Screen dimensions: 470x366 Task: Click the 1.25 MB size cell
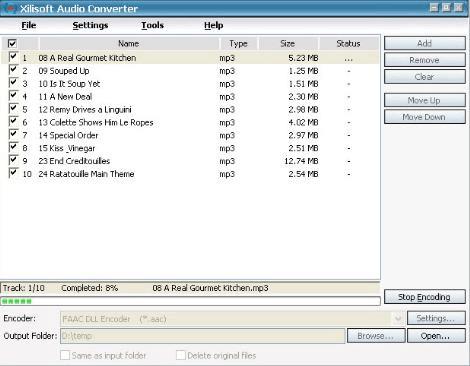(x=303, y=71)
